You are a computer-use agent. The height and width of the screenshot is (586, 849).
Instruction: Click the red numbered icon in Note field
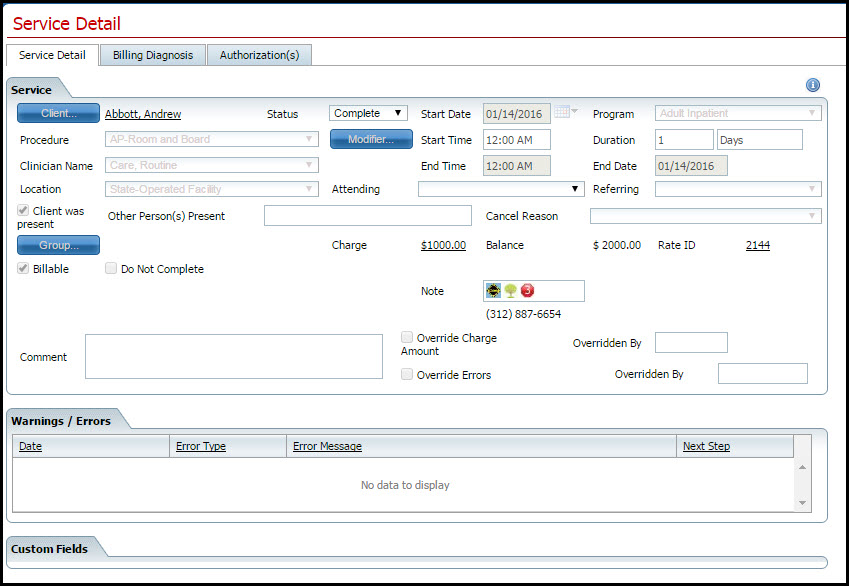527,290
